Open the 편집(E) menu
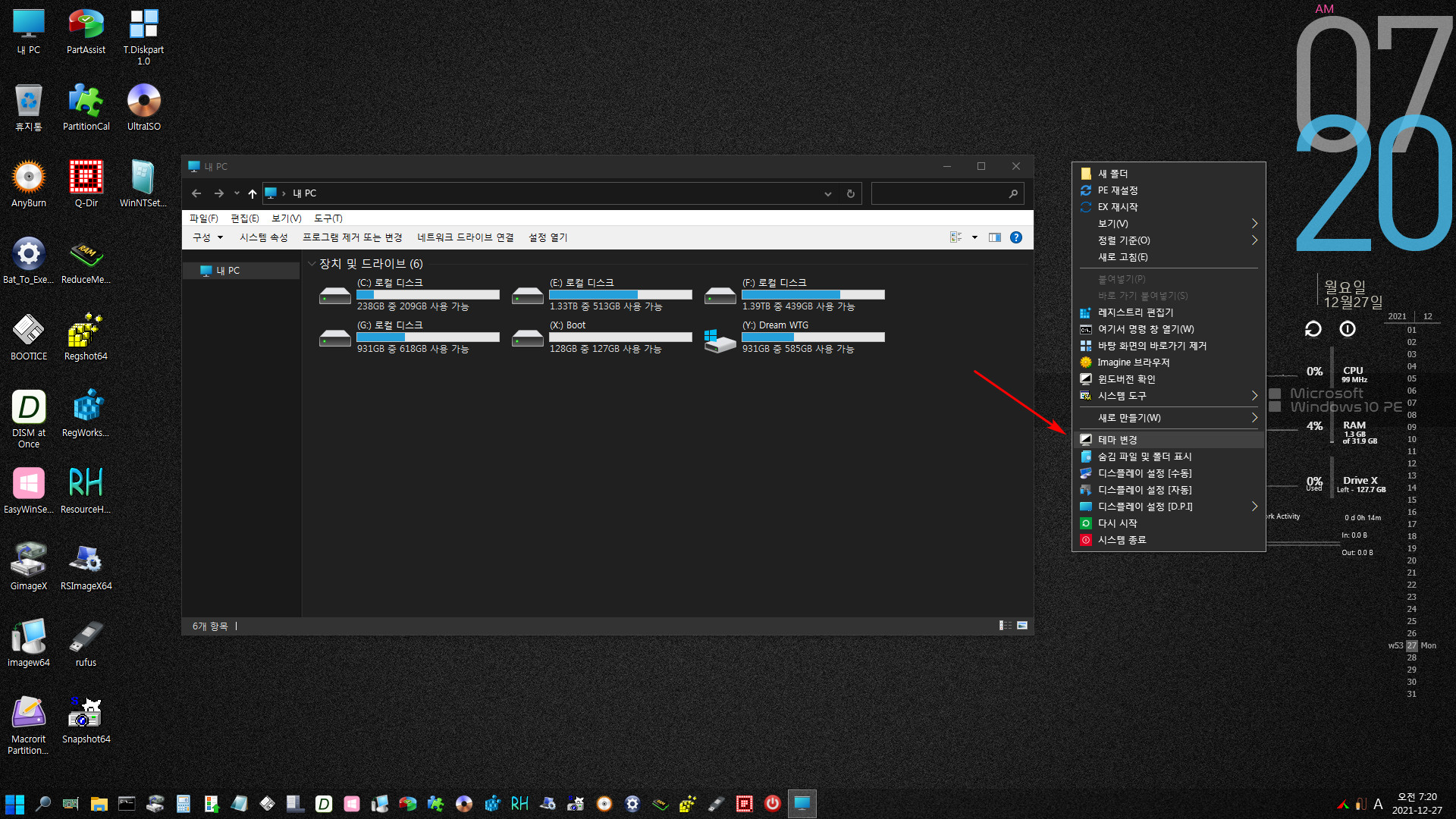The image size is (1456, 819). coord(245,218)
